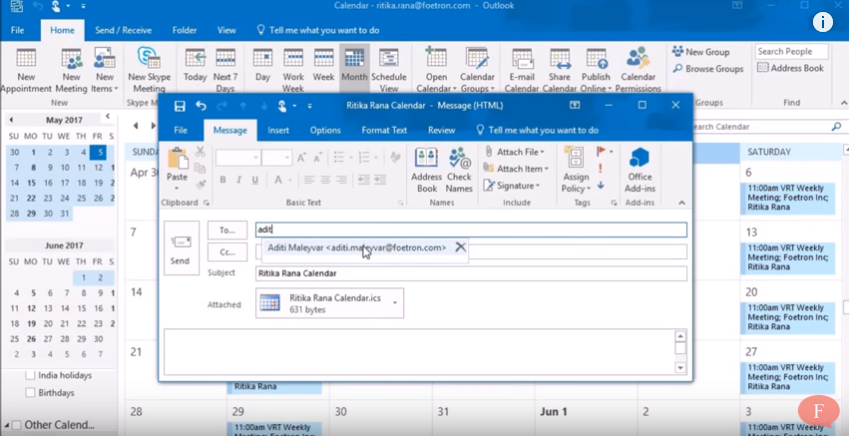Set High Importance with exclamation icon
This screenshot has height=436, width=849.
[600, 168]
